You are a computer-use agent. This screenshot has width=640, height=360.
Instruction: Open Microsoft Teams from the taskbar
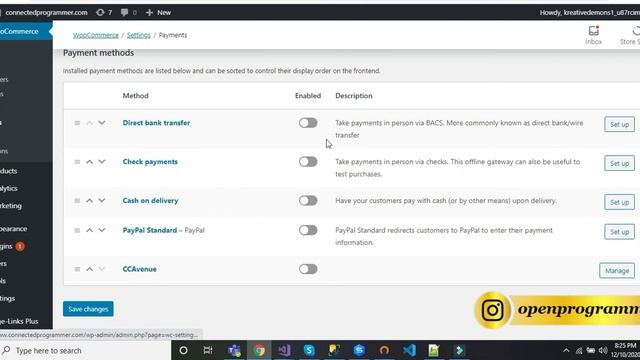pyautogui.click(x=234, y=350)
